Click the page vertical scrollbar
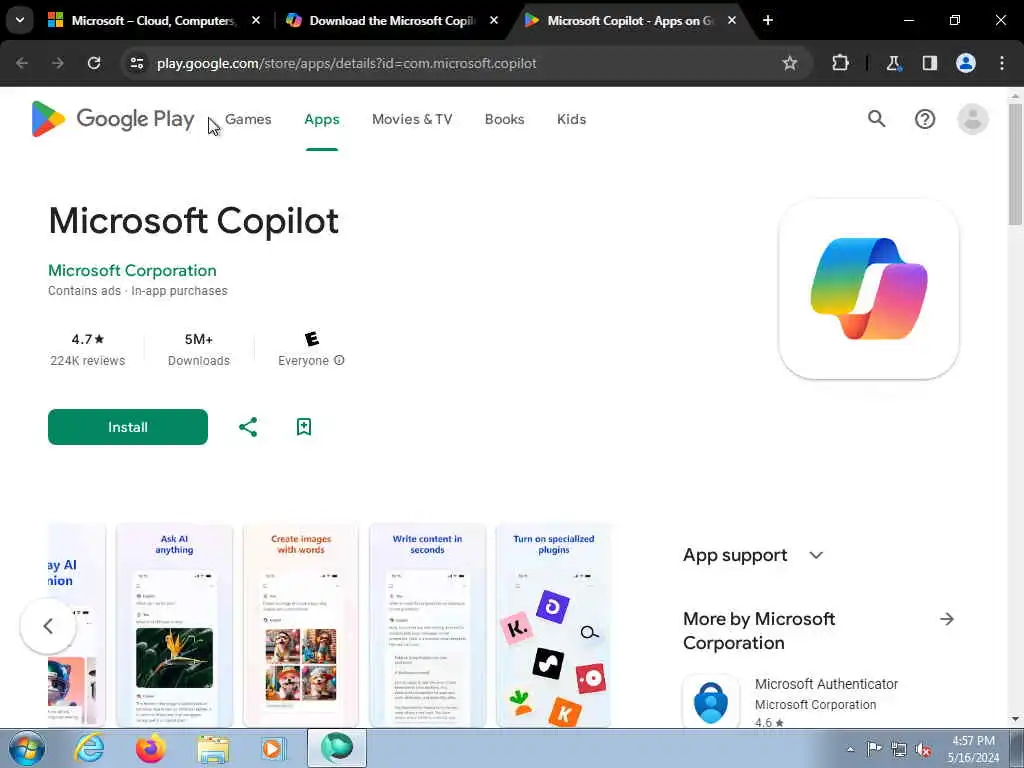 pos(1015,163)
